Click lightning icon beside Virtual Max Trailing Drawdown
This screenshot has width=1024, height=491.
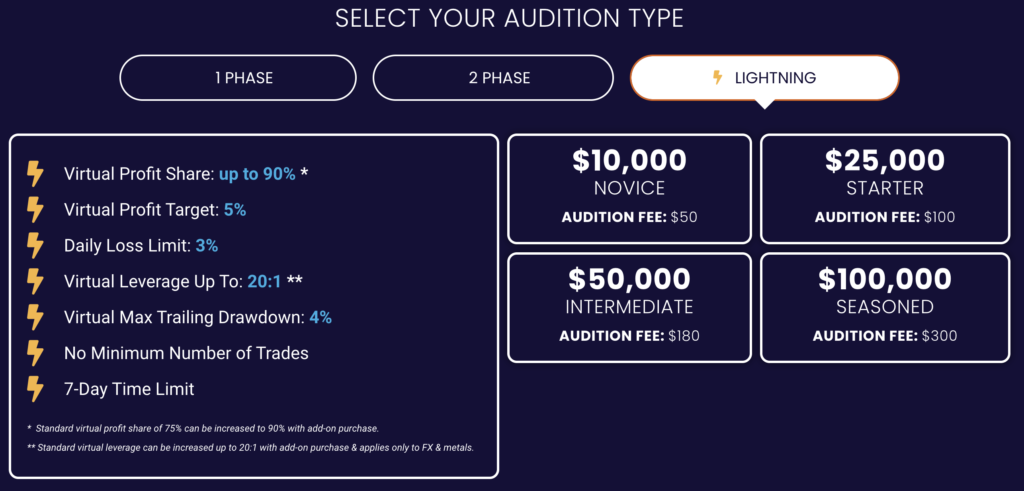[35, 318]
